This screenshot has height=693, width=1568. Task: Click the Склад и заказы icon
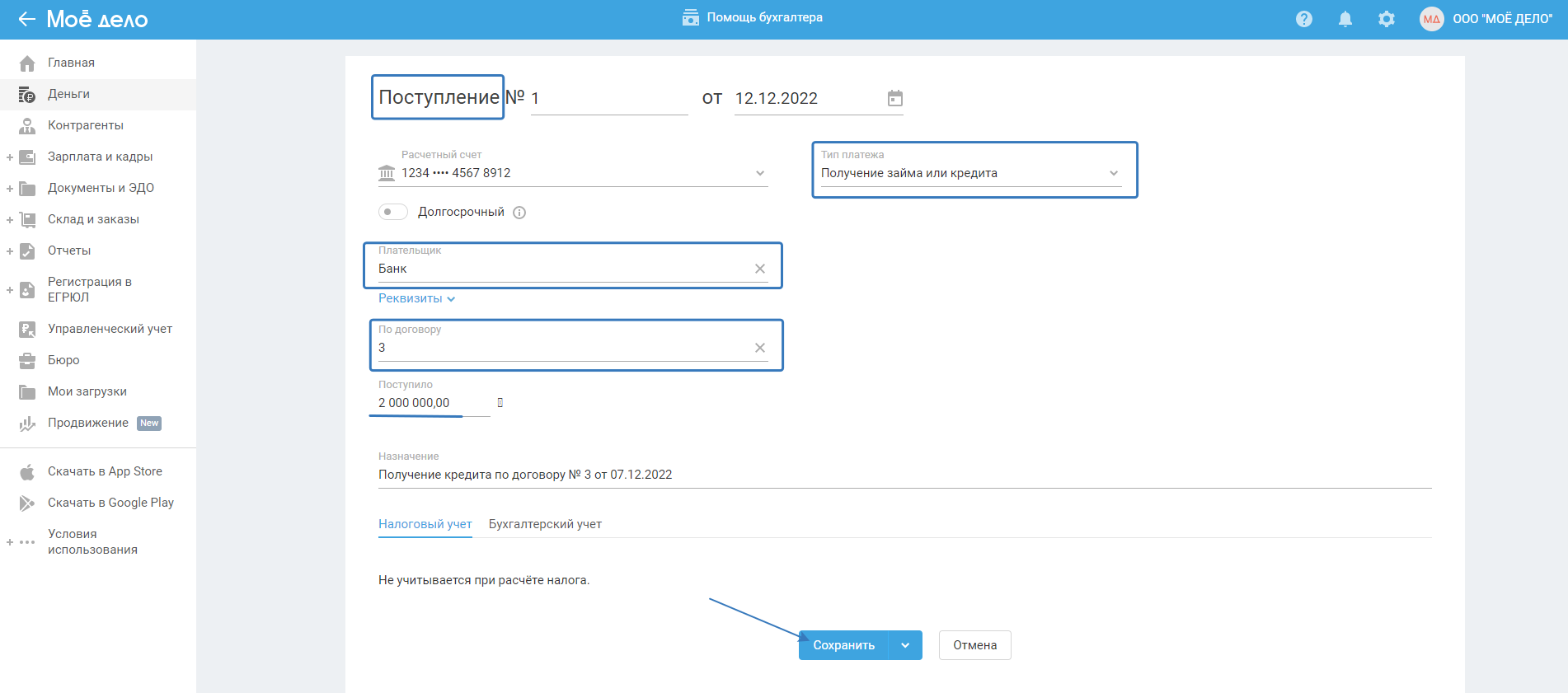(27, 219)
